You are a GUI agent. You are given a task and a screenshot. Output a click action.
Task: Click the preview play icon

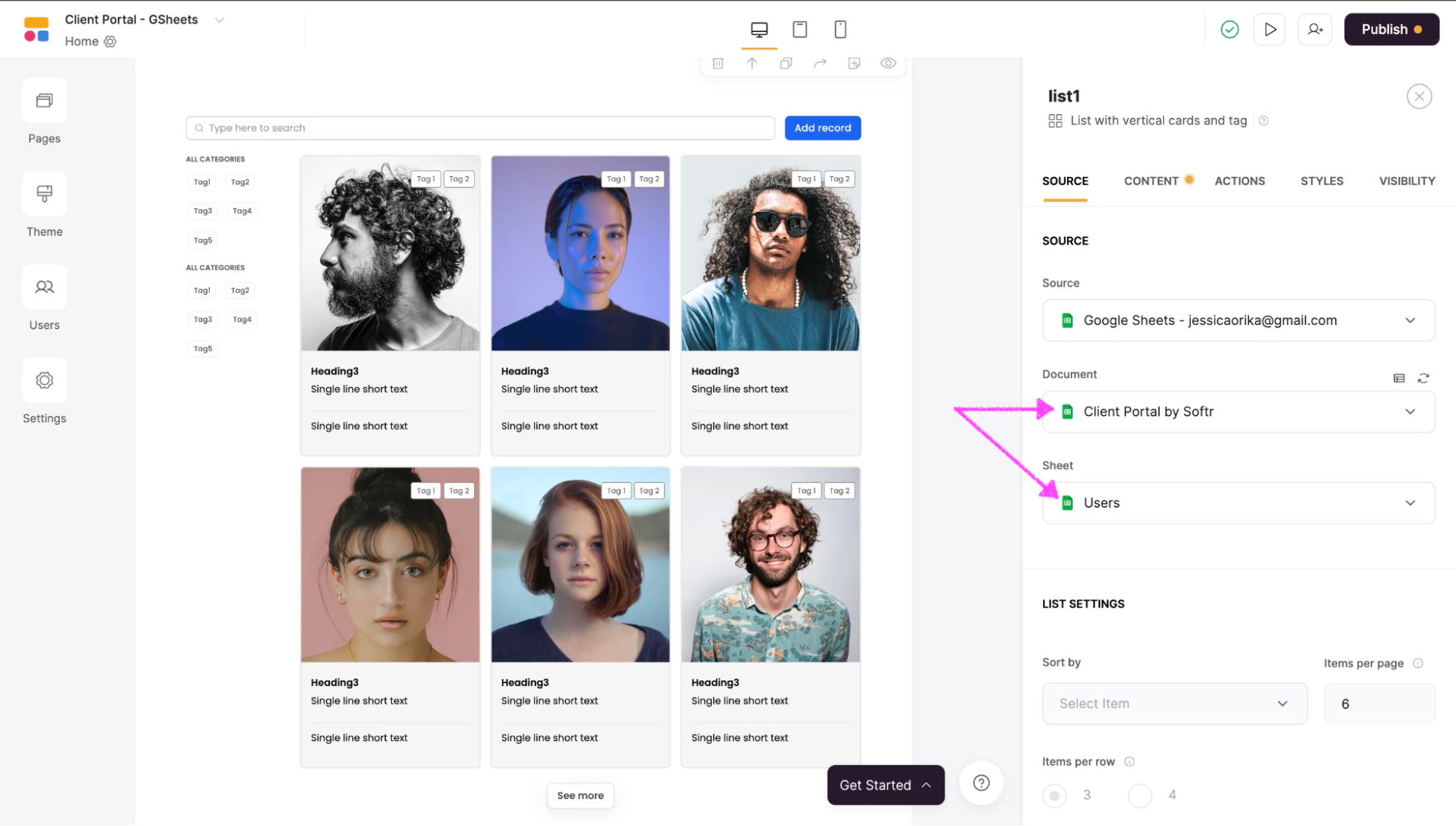tap(1270, 29)
